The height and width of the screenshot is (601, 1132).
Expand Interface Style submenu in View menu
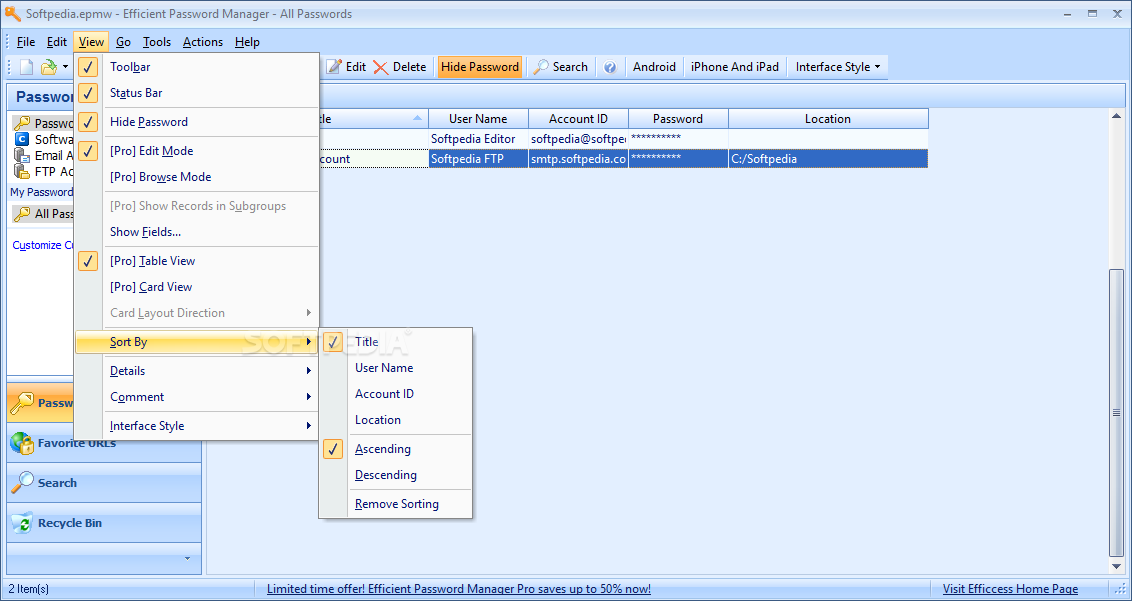pos(196,425)
